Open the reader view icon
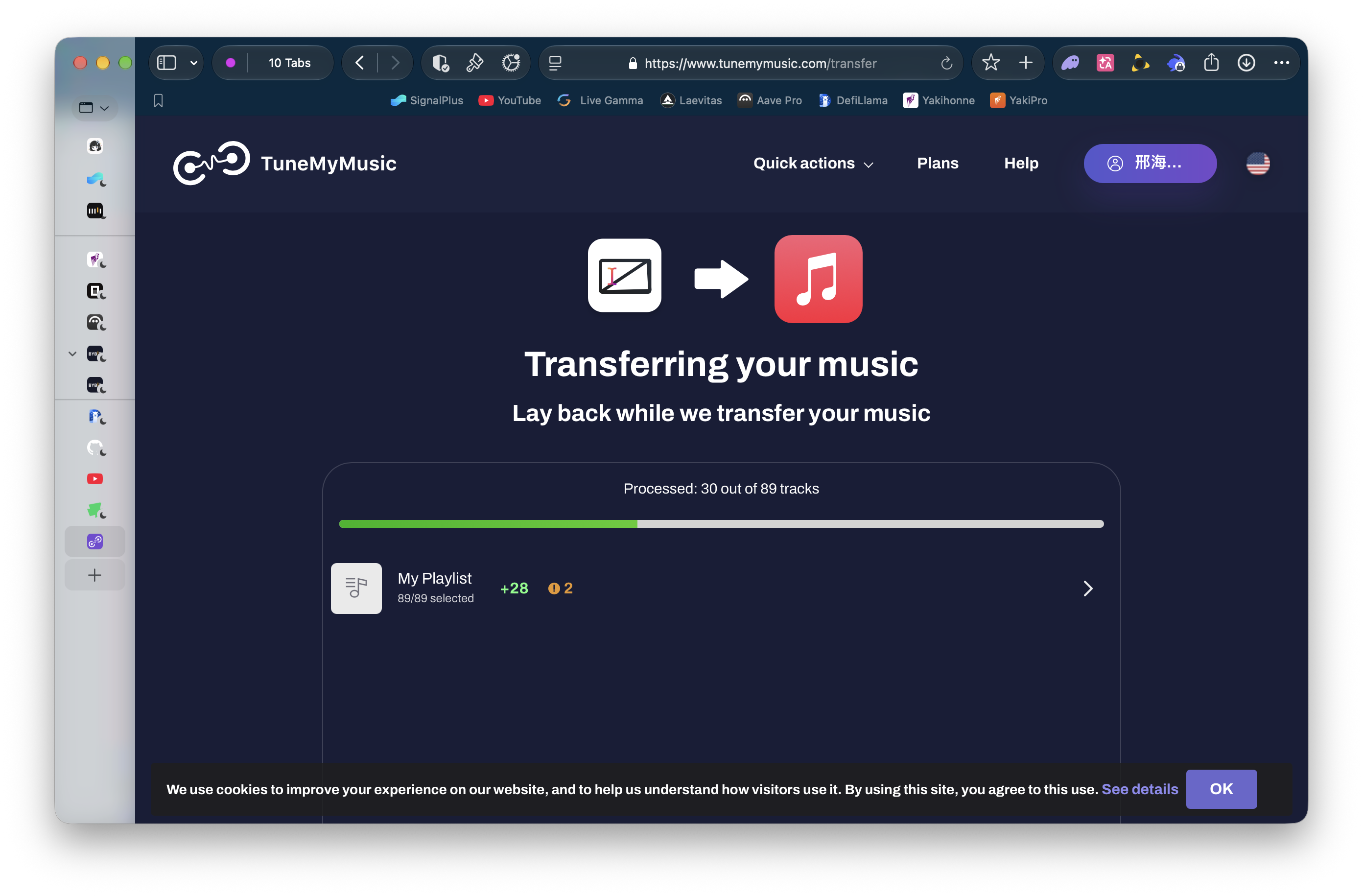Image resolution: width=1363 pixels, height=896 pixels. click(555, 63)
